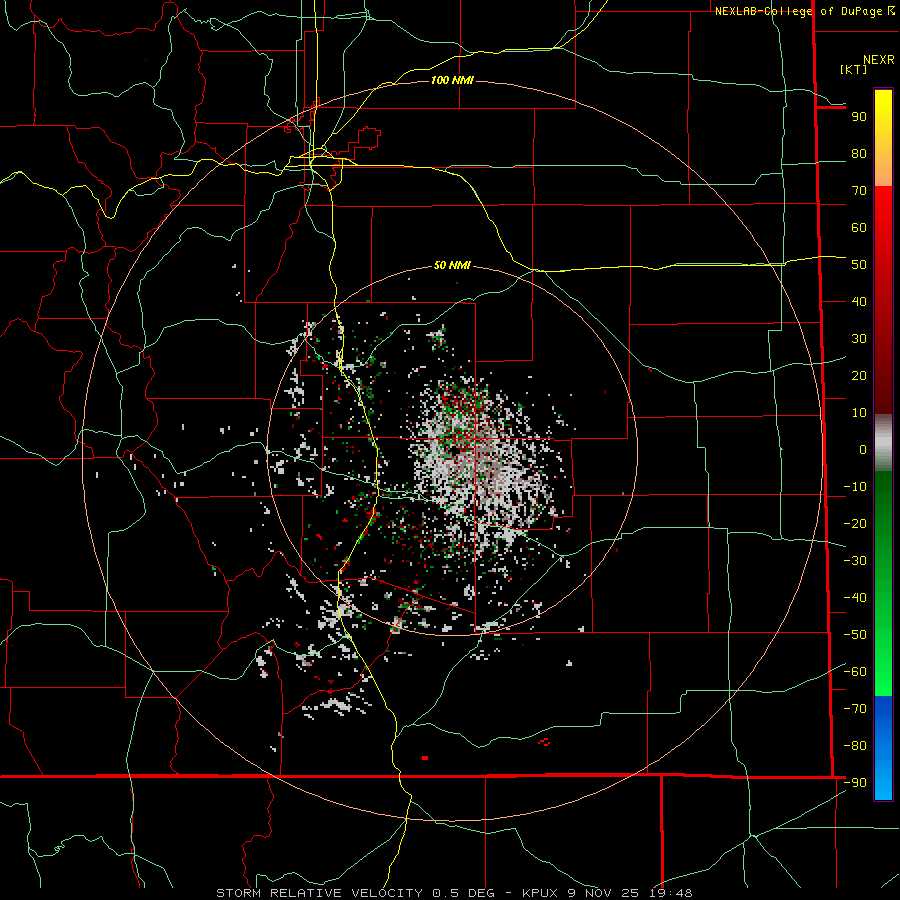Click the -90 scale value
This screenshot has height=900, width=900.
point(855,783)
